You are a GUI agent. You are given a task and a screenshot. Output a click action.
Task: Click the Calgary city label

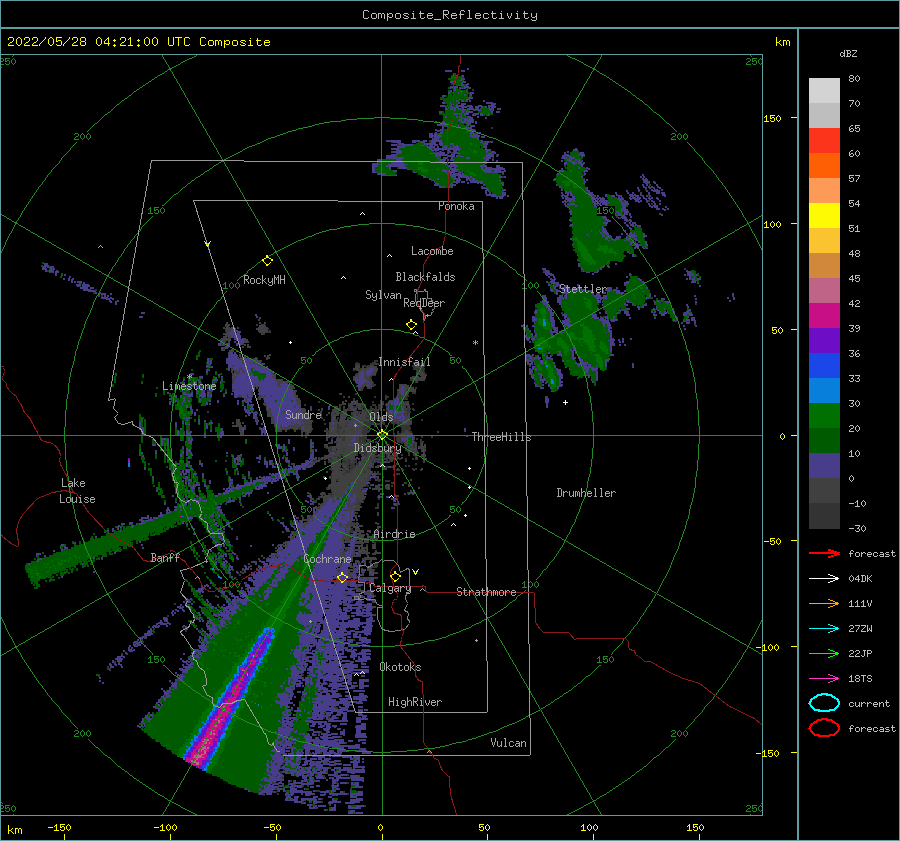pyautogui.click(x=390, y=588)
